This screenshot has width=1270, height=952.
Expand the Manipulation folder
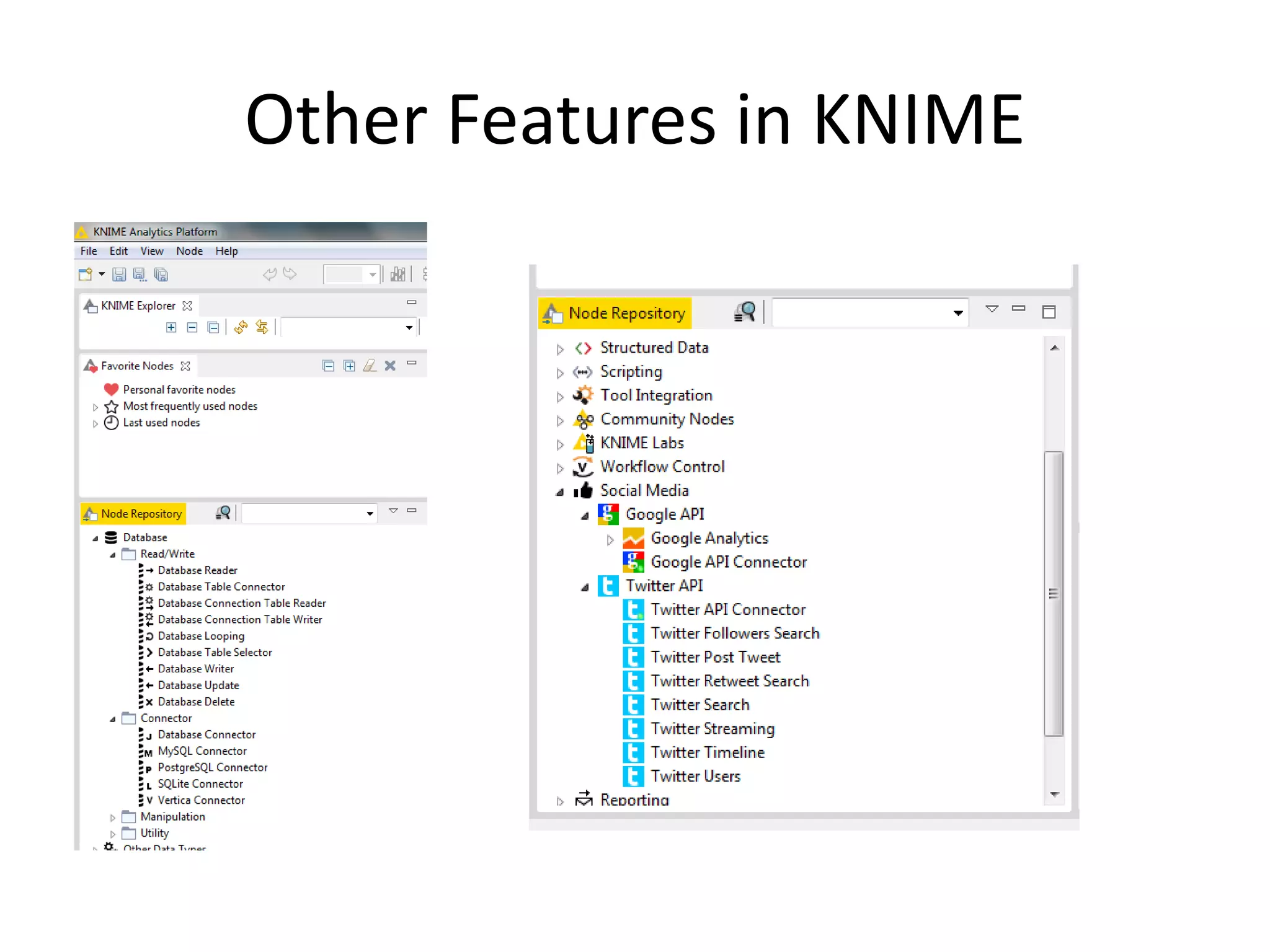[x=113, y=818]
